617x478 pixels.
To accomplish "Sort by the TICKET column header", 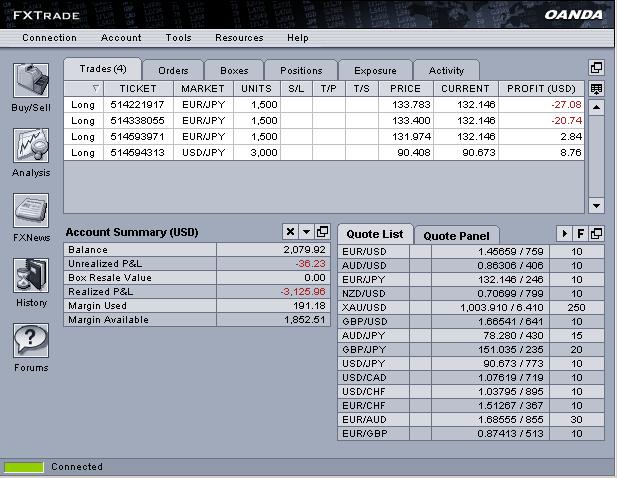I will coord(138,89).
